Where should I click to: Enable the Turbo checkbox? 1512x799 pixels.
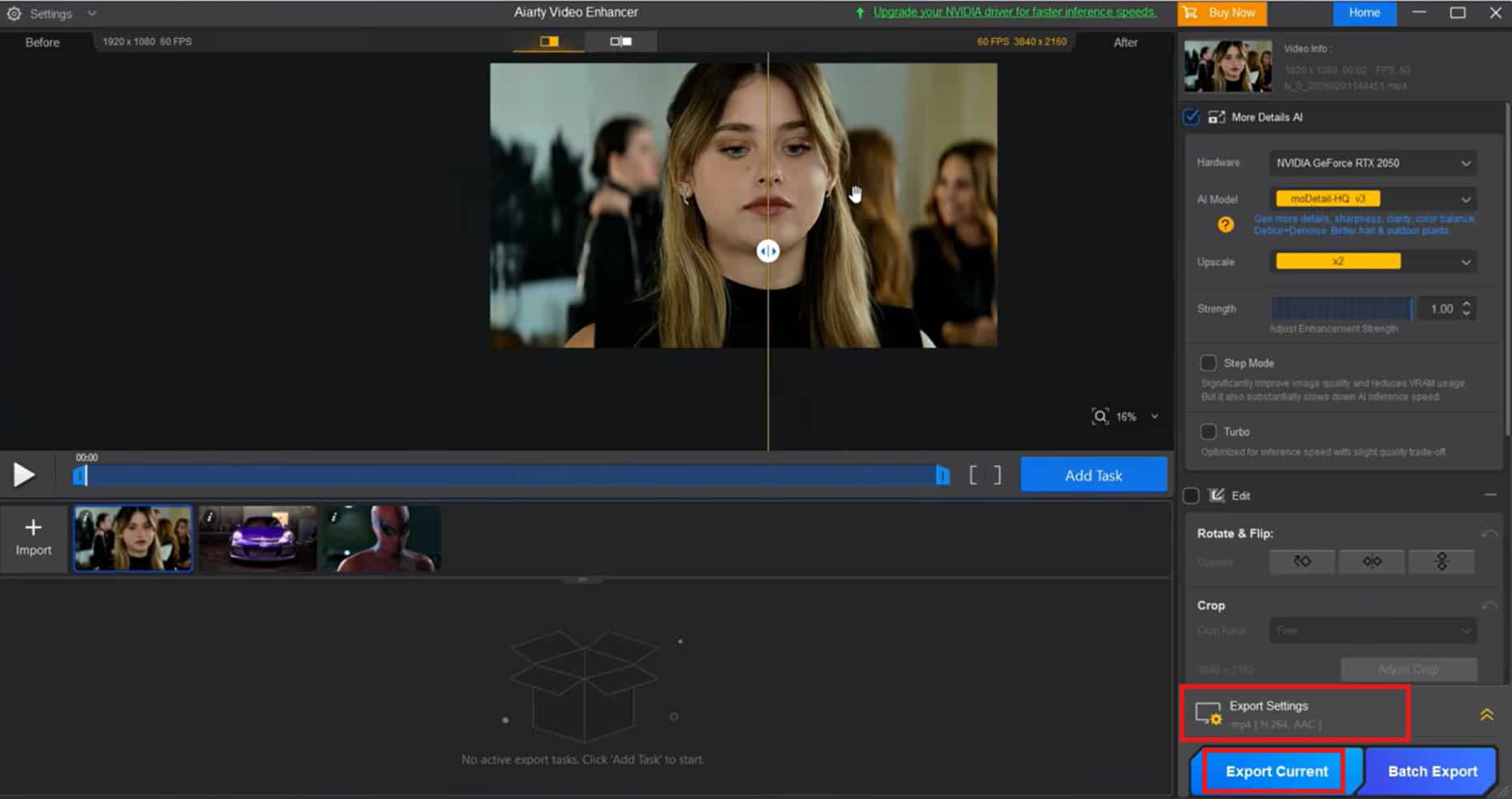(1208, 432)
